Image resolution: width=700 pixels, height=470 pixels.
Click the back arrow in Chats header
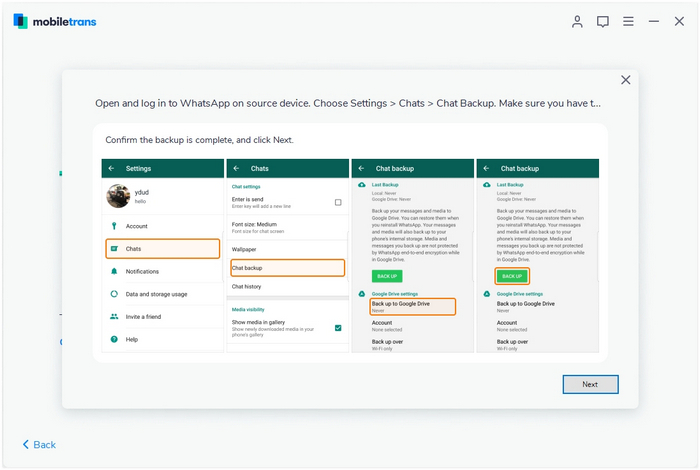coord(236,168)
